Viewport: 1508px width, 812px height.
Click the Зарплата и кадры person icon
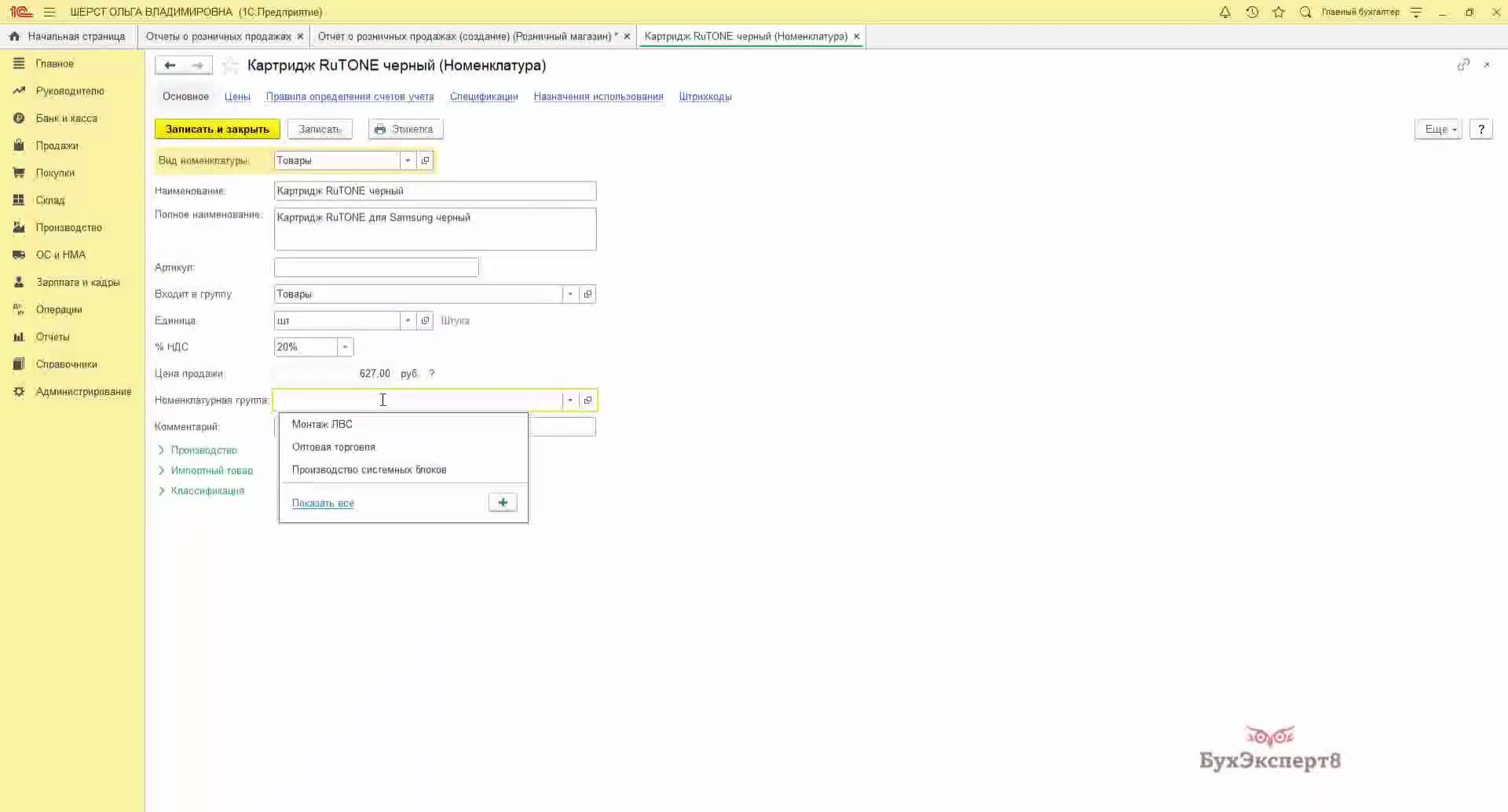(x=19, y=282)
